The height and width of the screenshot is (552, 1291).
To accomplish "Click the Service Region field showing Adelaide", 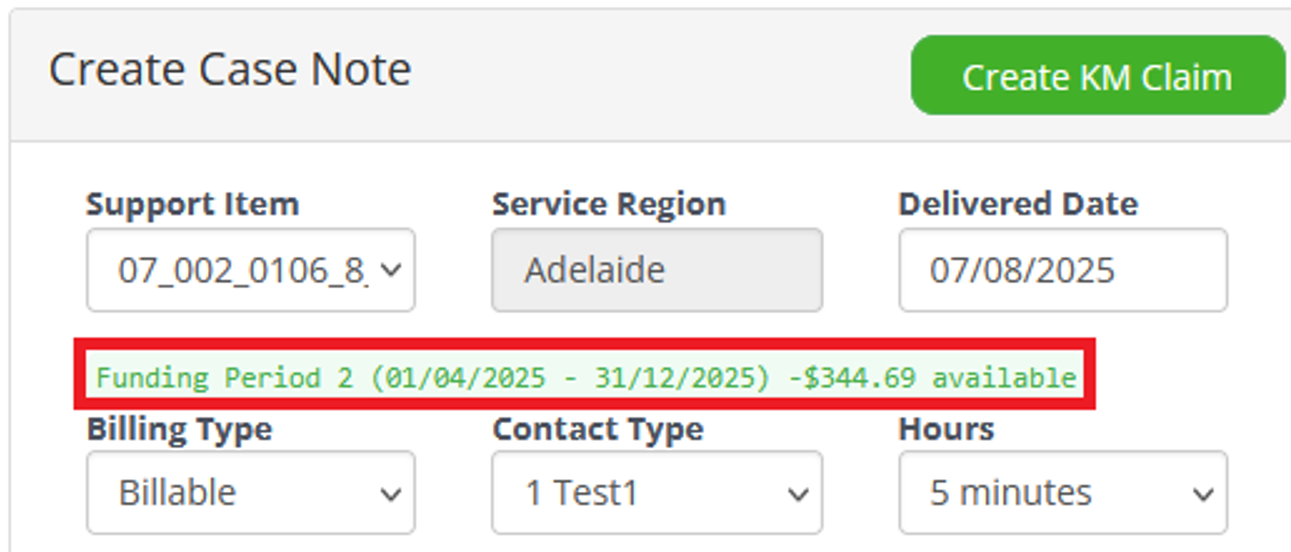I will tap(656, 270).
